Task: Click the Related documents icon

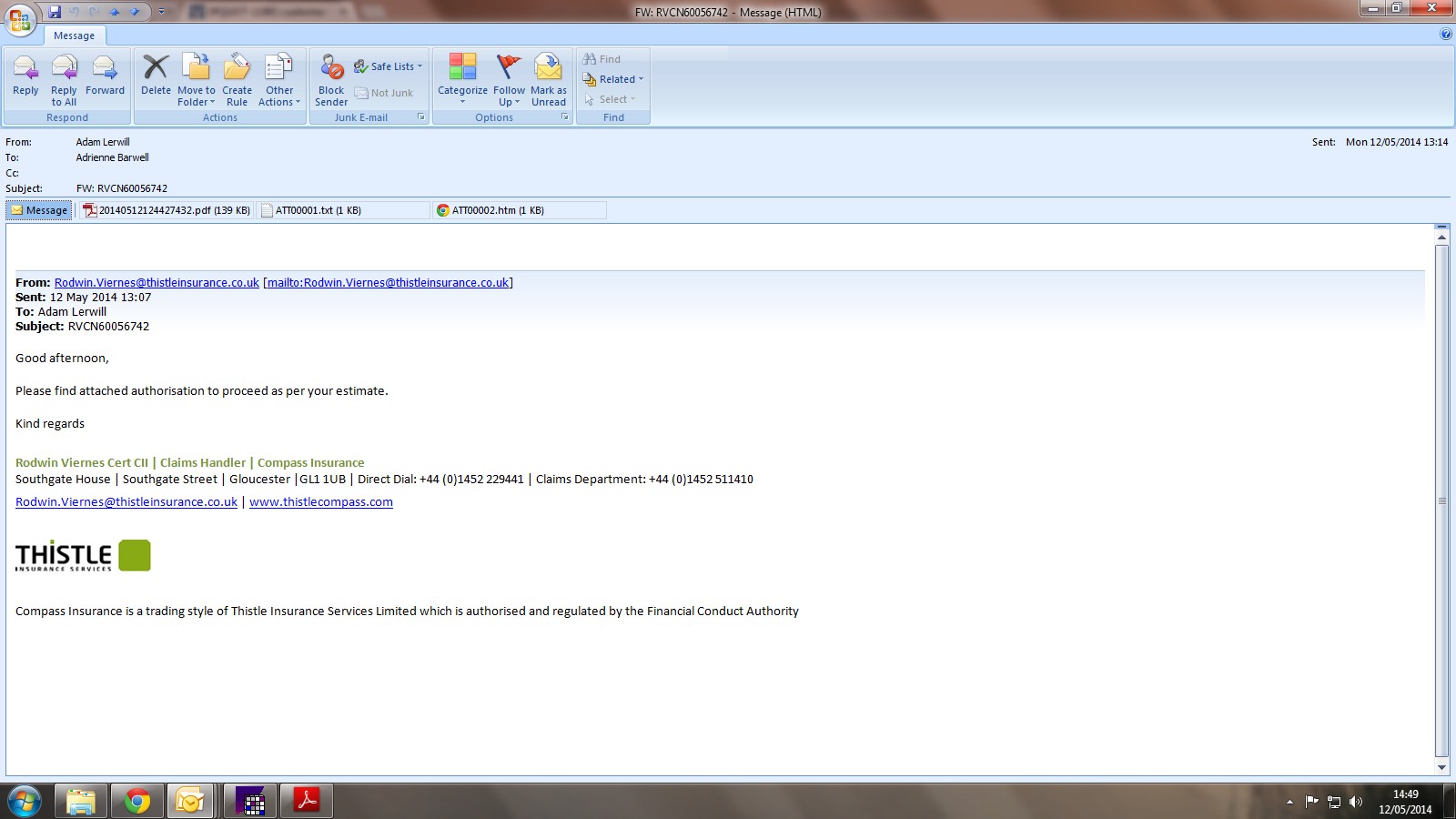Action: [x=590, y=79]
